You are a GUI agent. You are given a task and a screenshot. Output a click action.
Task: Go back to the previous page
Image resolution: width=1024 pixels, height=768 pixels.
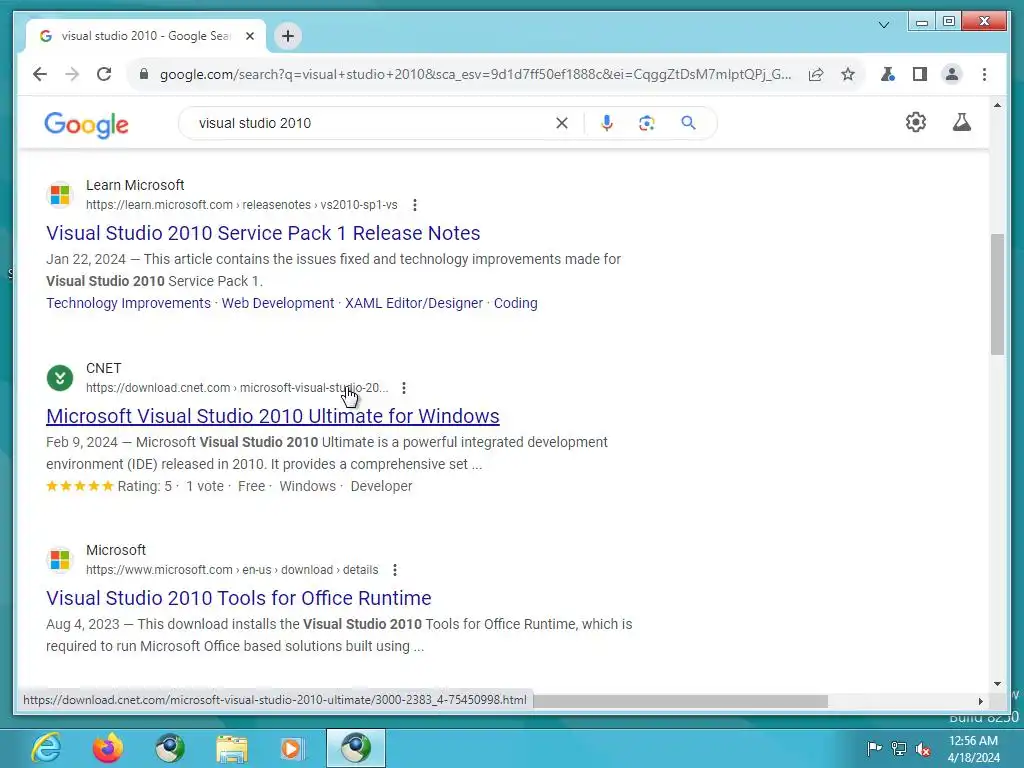(40, 74)
